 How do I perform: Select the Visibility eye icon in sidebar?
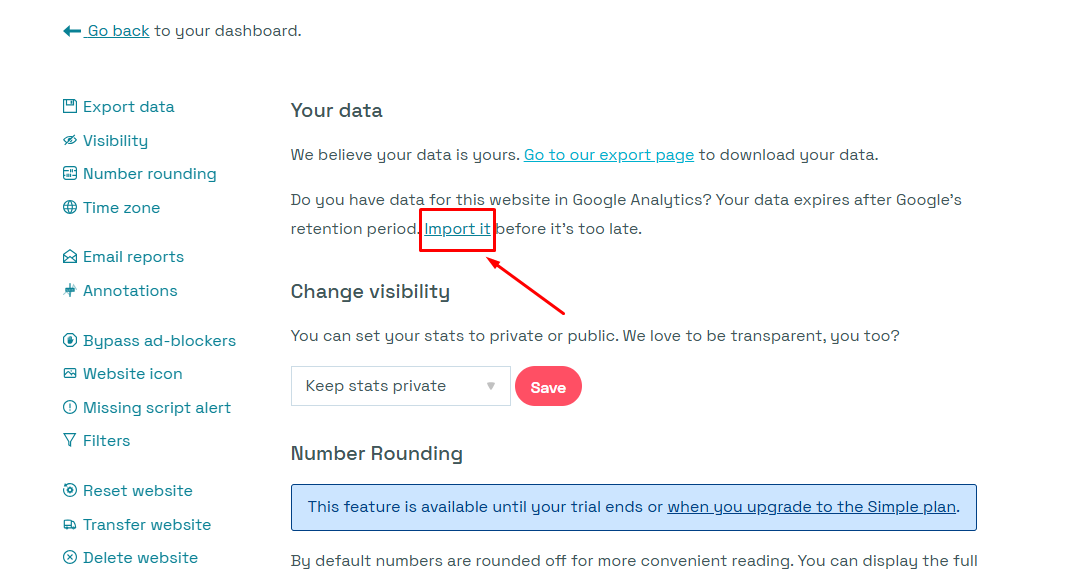69,139
